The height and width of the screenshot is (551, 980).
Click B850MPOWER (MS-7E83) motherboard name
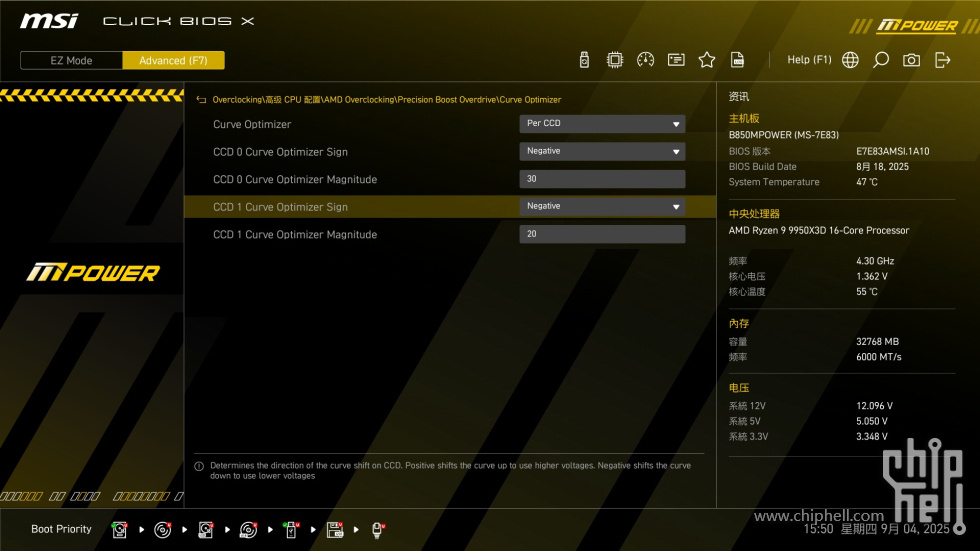[x=784, y=135]
